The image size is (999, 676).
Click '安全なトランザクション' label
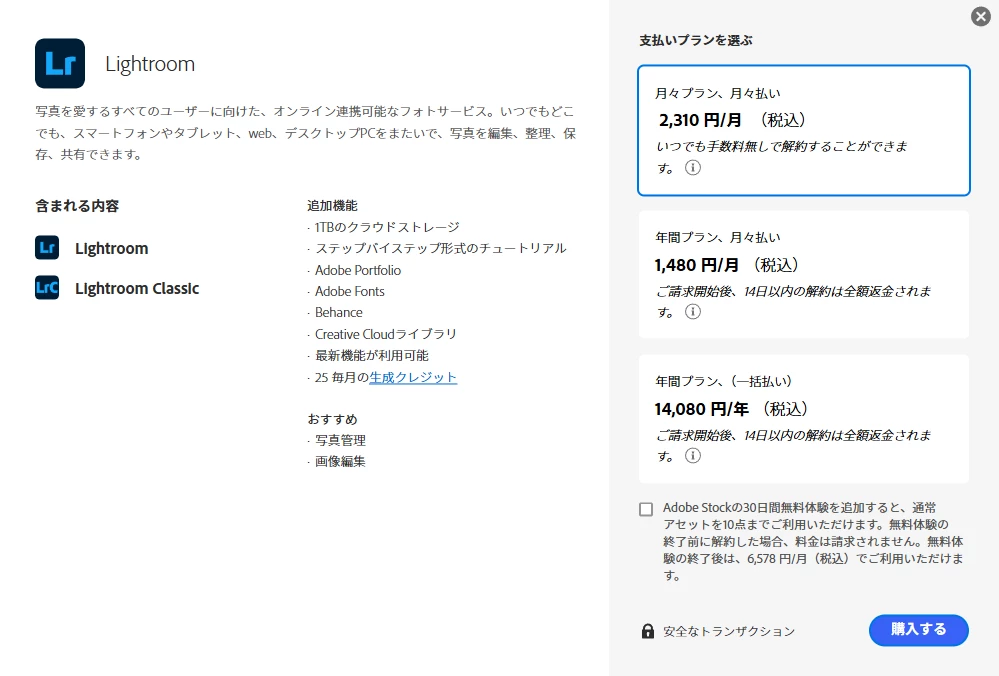[729, 631]
